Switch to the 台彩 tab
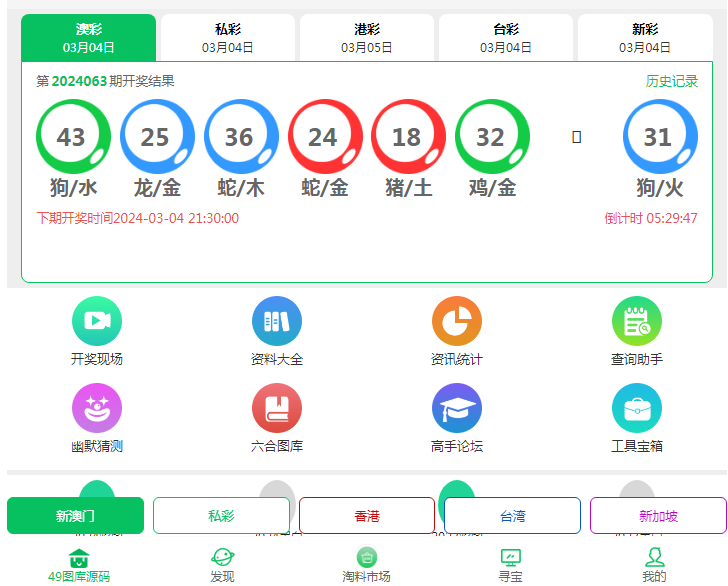Screen dimensions: 728x586 506,38
